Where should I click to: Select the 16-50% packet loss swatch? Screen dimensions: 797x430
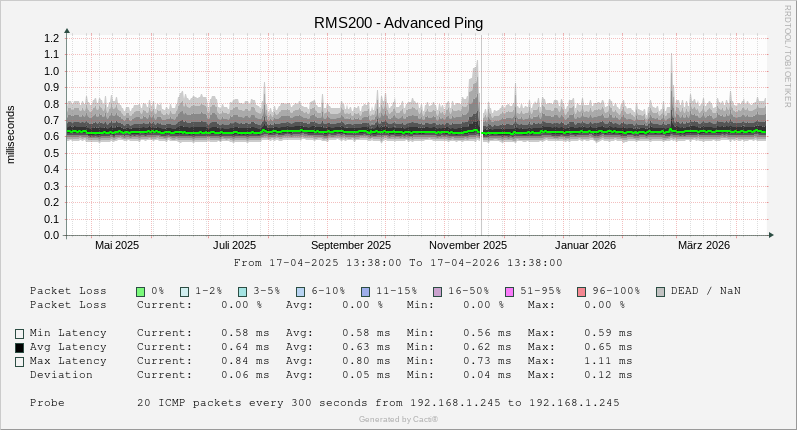click(x=437, y=291)
